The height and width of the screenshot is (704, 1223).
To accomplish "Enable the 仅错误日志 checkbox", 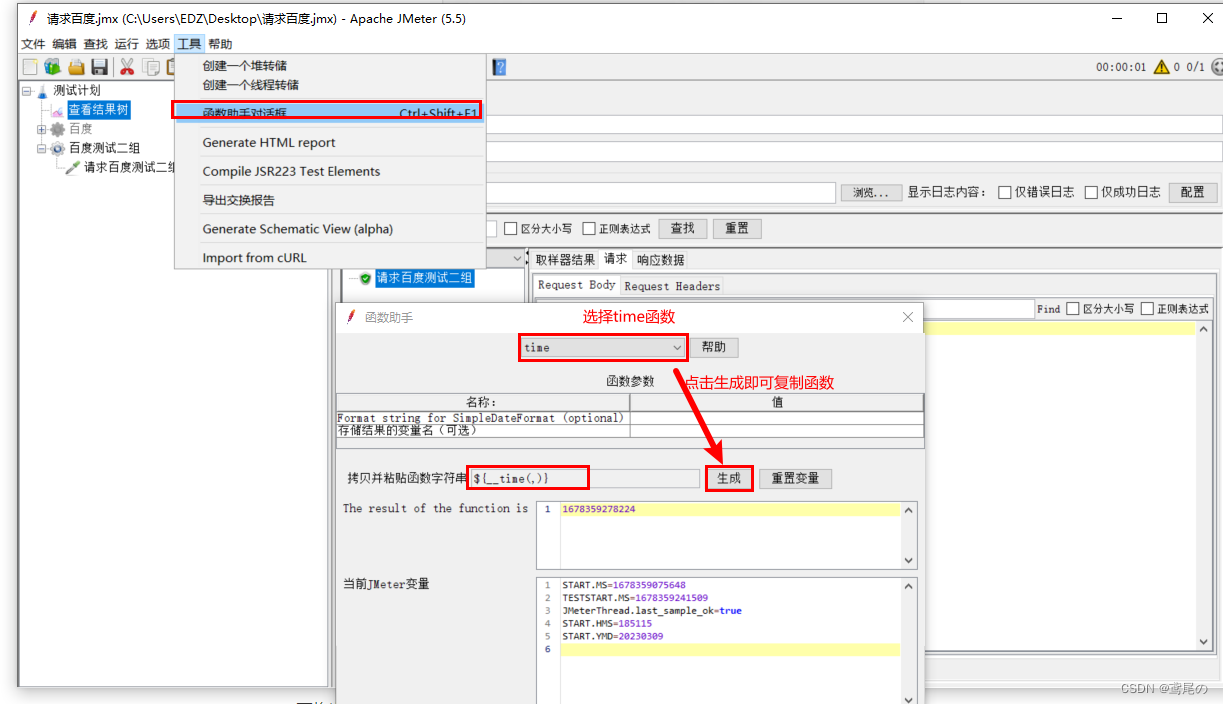I will (x=1005, y=193).
